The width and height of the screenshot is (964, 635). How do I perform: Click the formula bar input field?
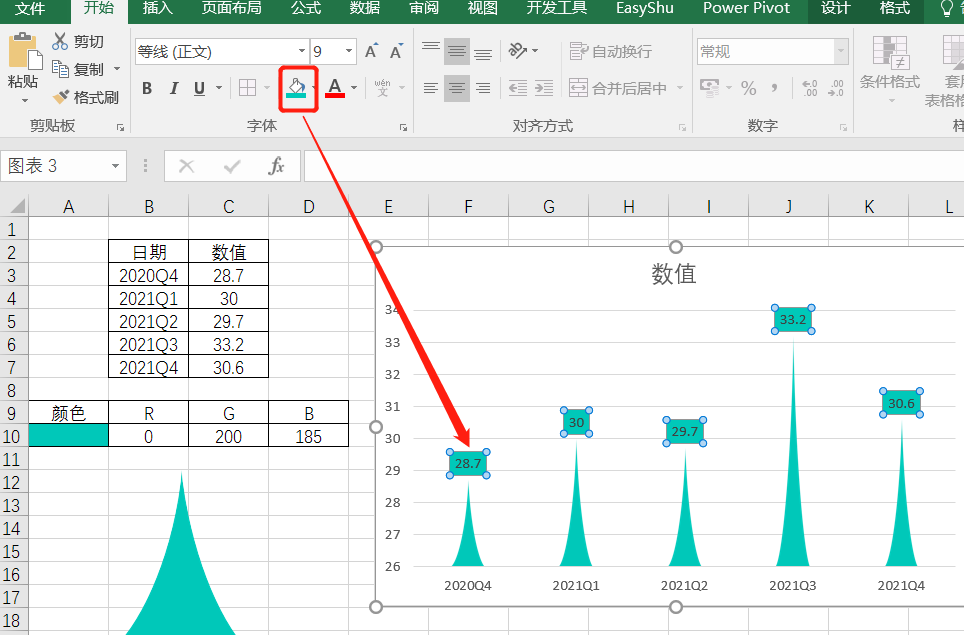coord(634,166)
